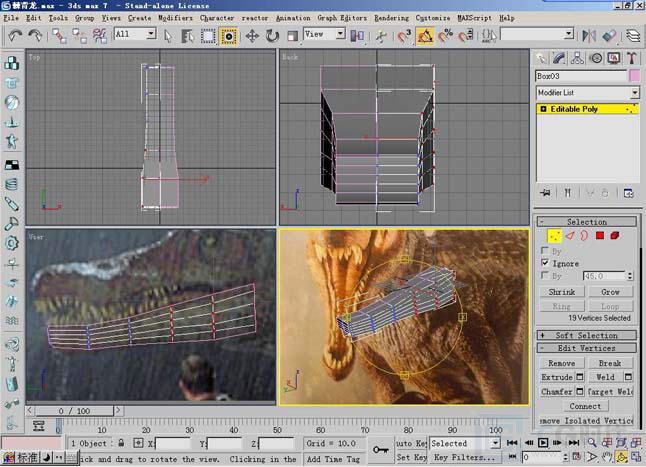This screenshot has height=467, width=646.
Task: Click the Shrink selection button
Action: tap(562, 292)
